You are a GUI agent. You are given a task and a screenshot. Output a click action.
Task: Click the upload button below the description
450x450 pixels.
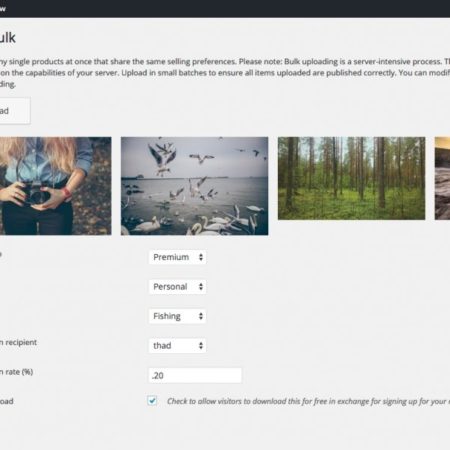pyautogui.click(x=15, y=111)
